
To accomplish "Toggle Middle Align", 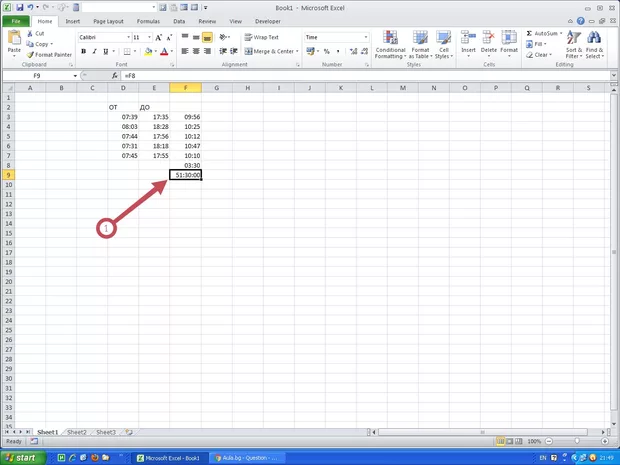I will 196,37.
